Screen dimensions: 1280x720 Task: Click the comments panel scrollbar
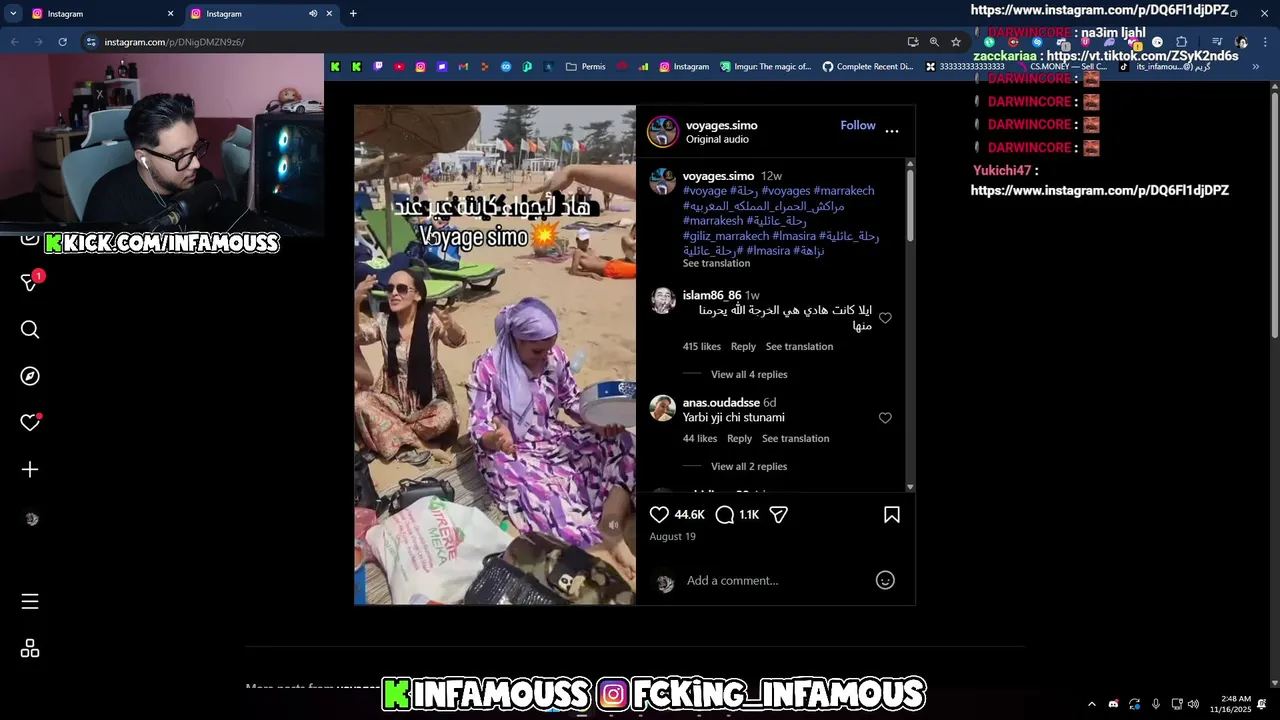(910, 205)
